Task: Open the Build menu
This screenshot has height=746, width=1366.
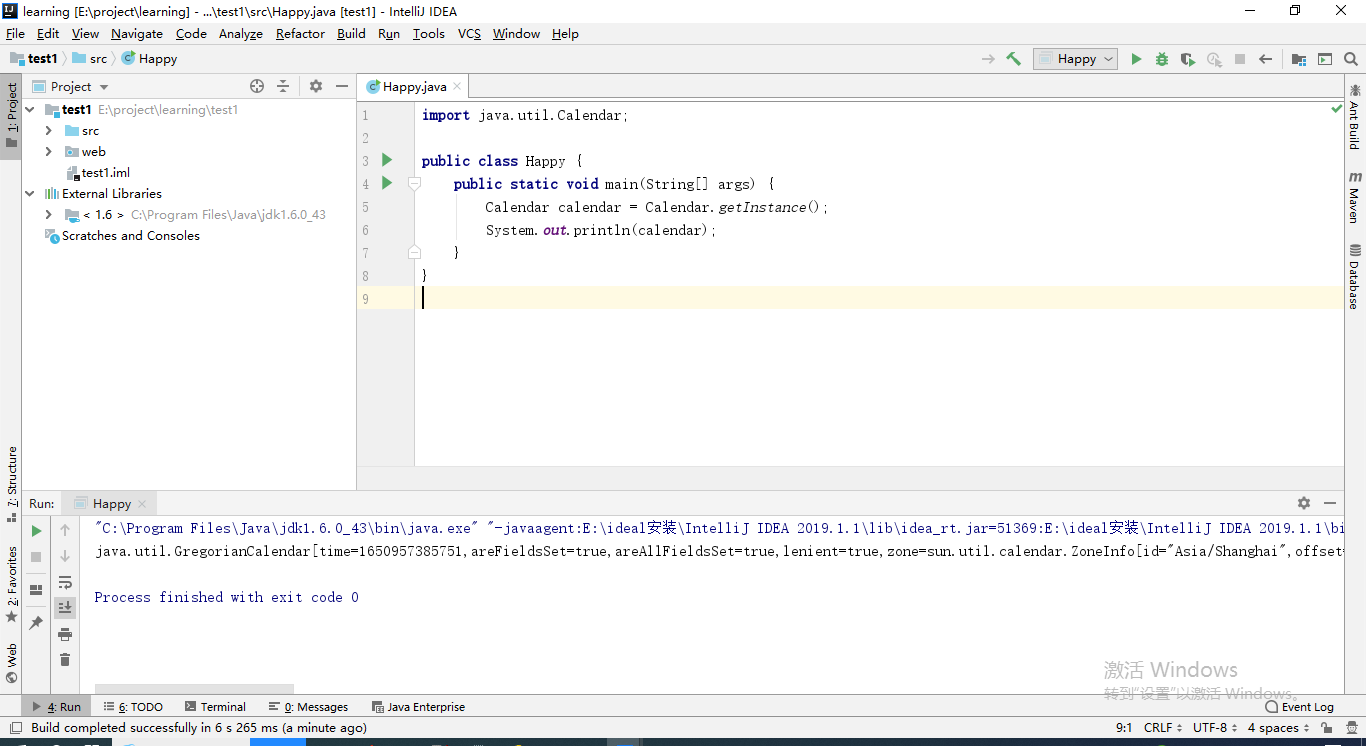Action: click(351, 33)
